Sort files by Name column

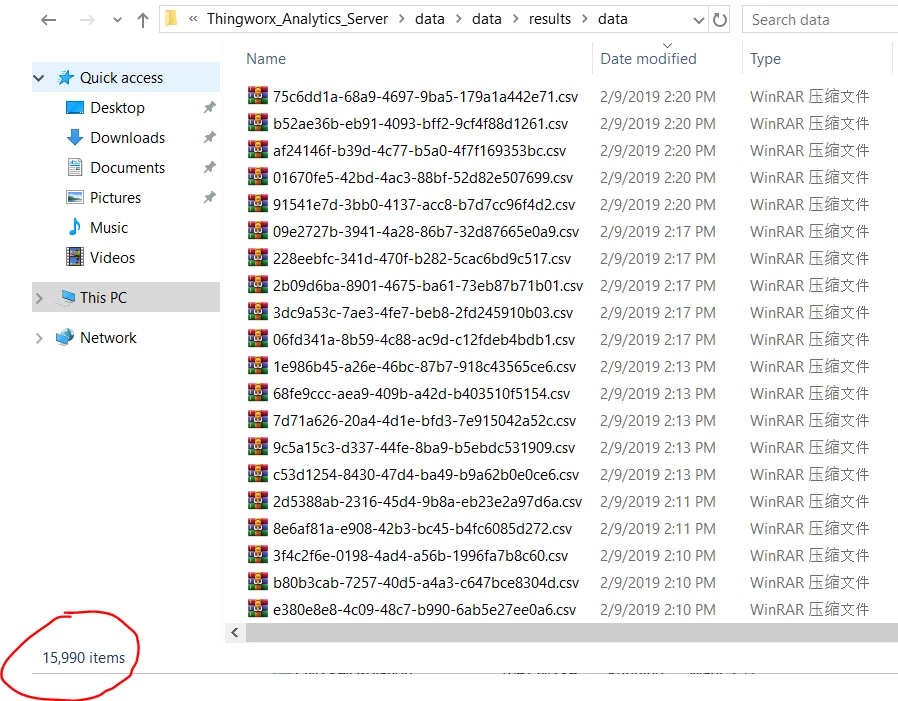266,58
